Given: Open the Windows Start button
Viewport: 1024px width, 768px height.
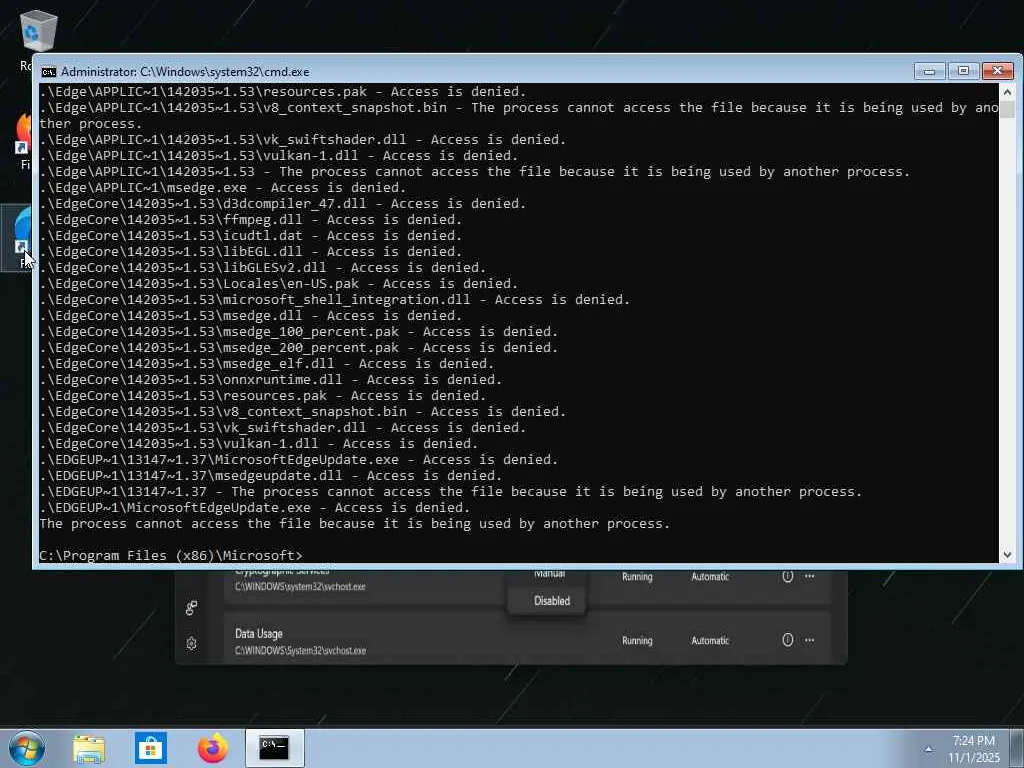Looking at the screenshot, I should (27, 748).
